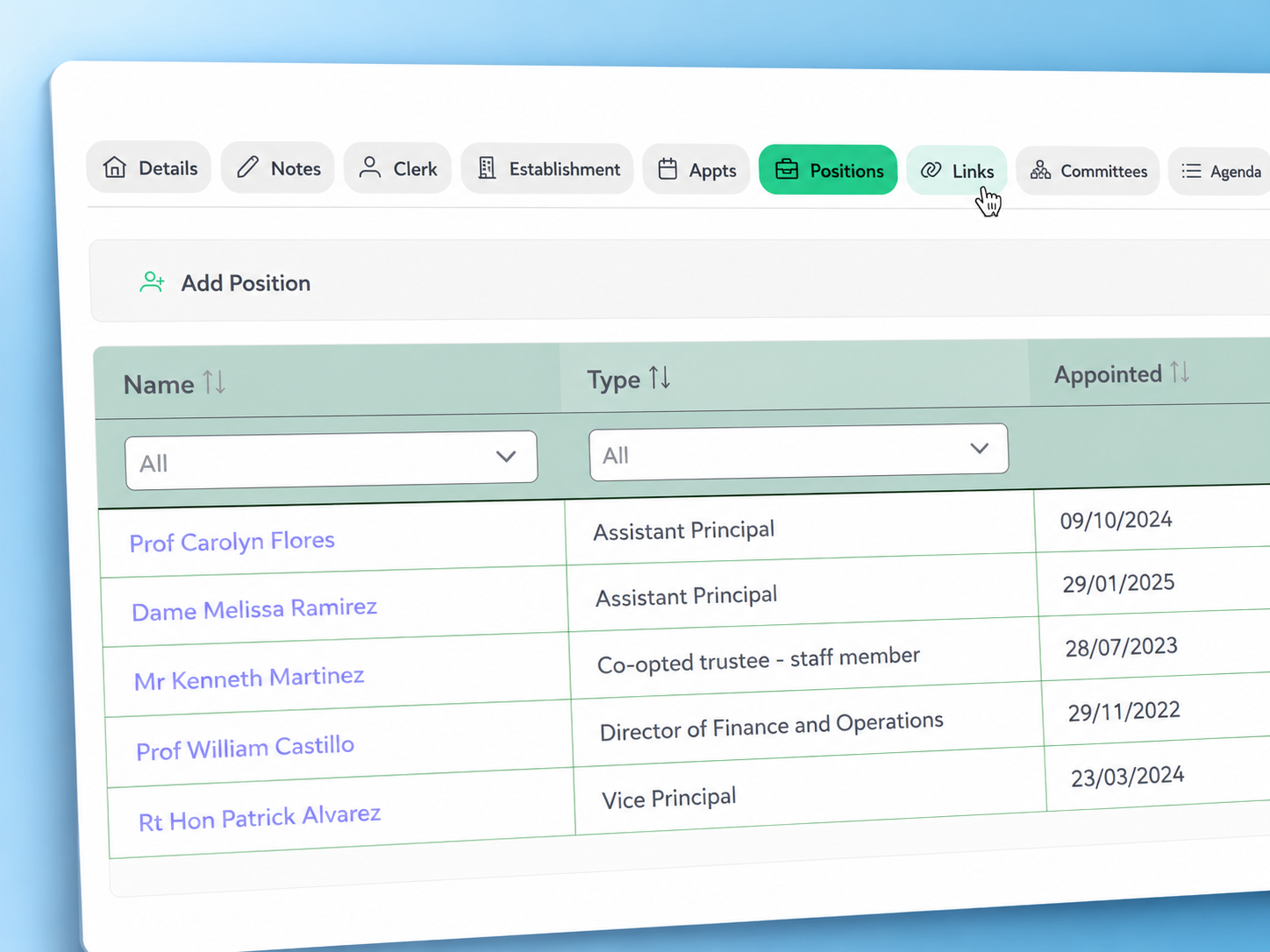The width and height of the screenshot is (1270, 952).
Task: Switch to the Committees tab
Action: pos(1088,171)
